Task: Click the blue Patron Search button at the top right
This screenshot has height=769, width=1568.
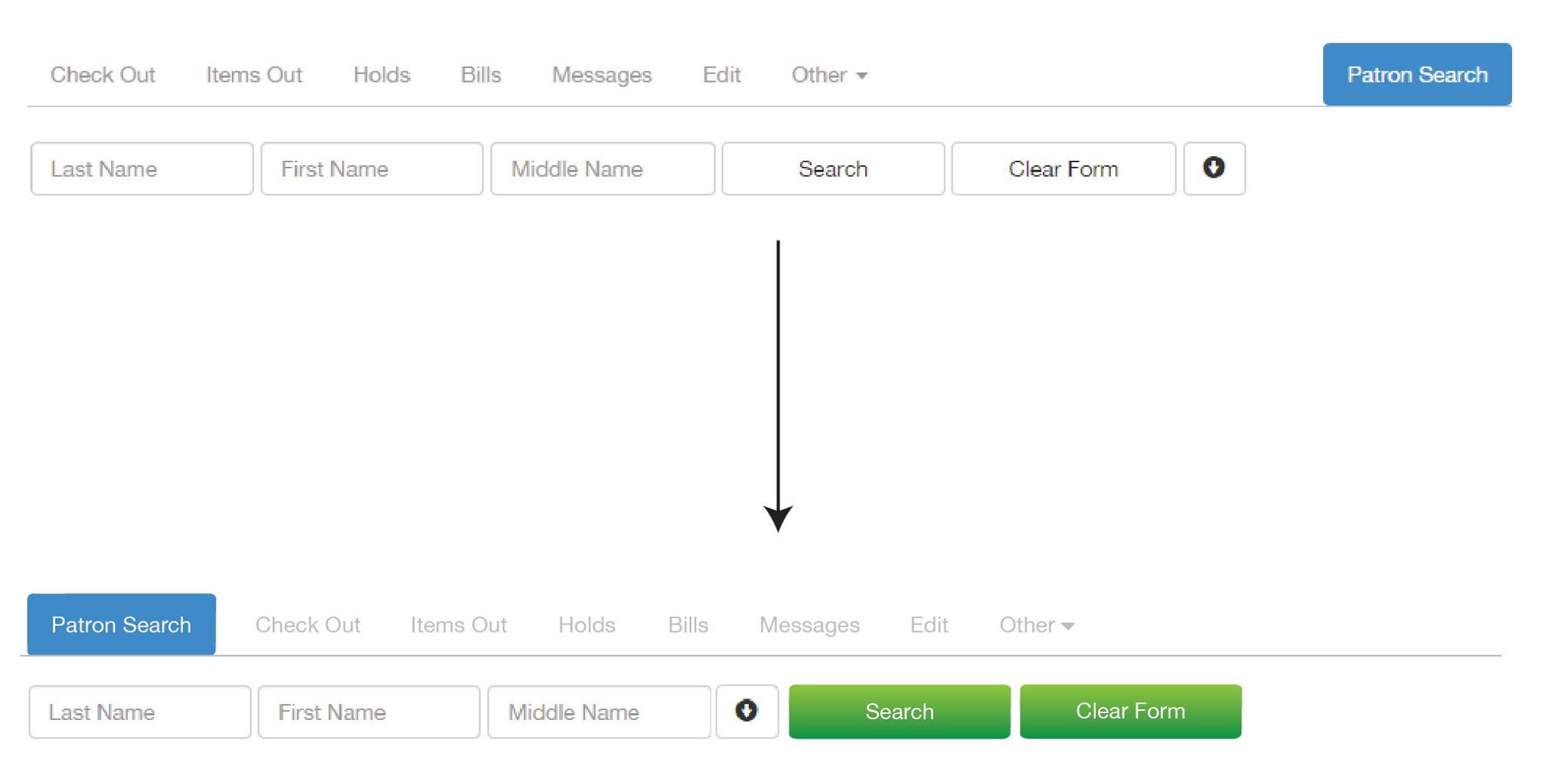Action: (x=1416, y=74)
